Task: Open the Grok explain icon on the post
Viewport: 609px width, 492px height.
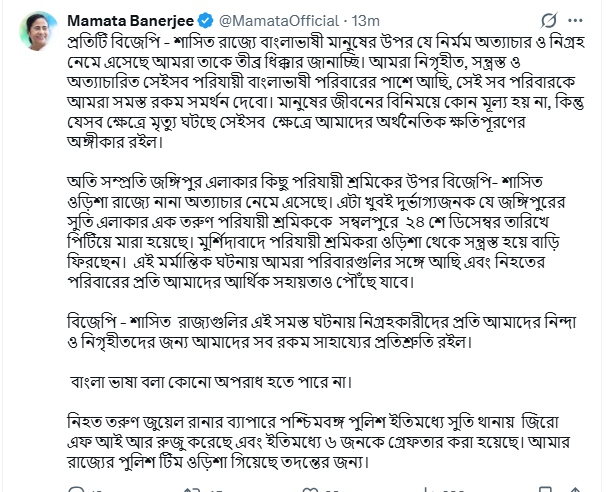Action: coord(548,19)
